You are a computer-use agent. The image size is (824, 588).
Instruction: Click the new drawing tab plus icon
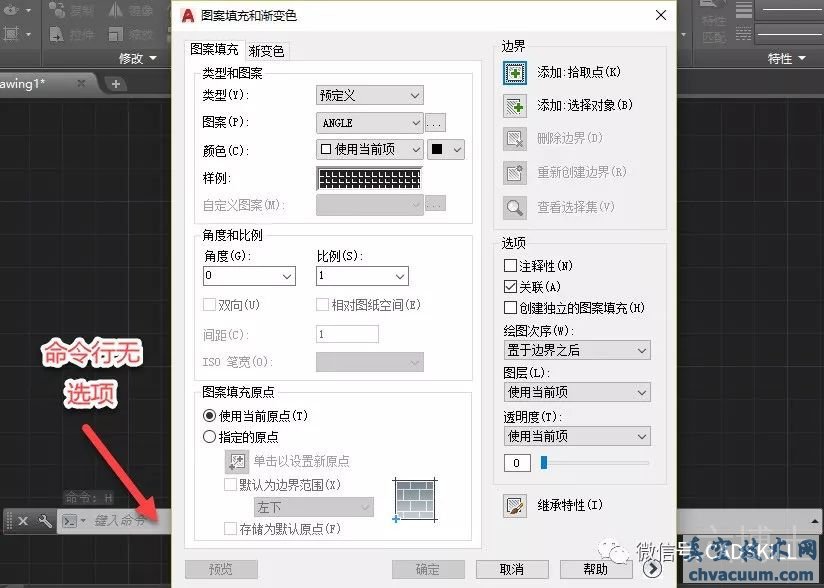[116, 84]
